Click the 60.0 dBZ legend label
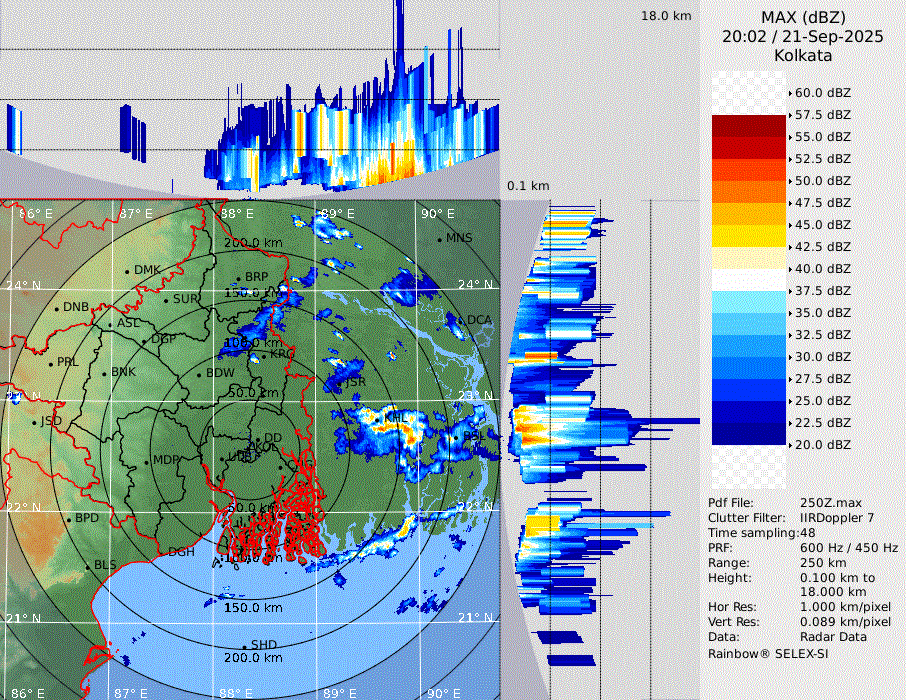 coord(822,92)
